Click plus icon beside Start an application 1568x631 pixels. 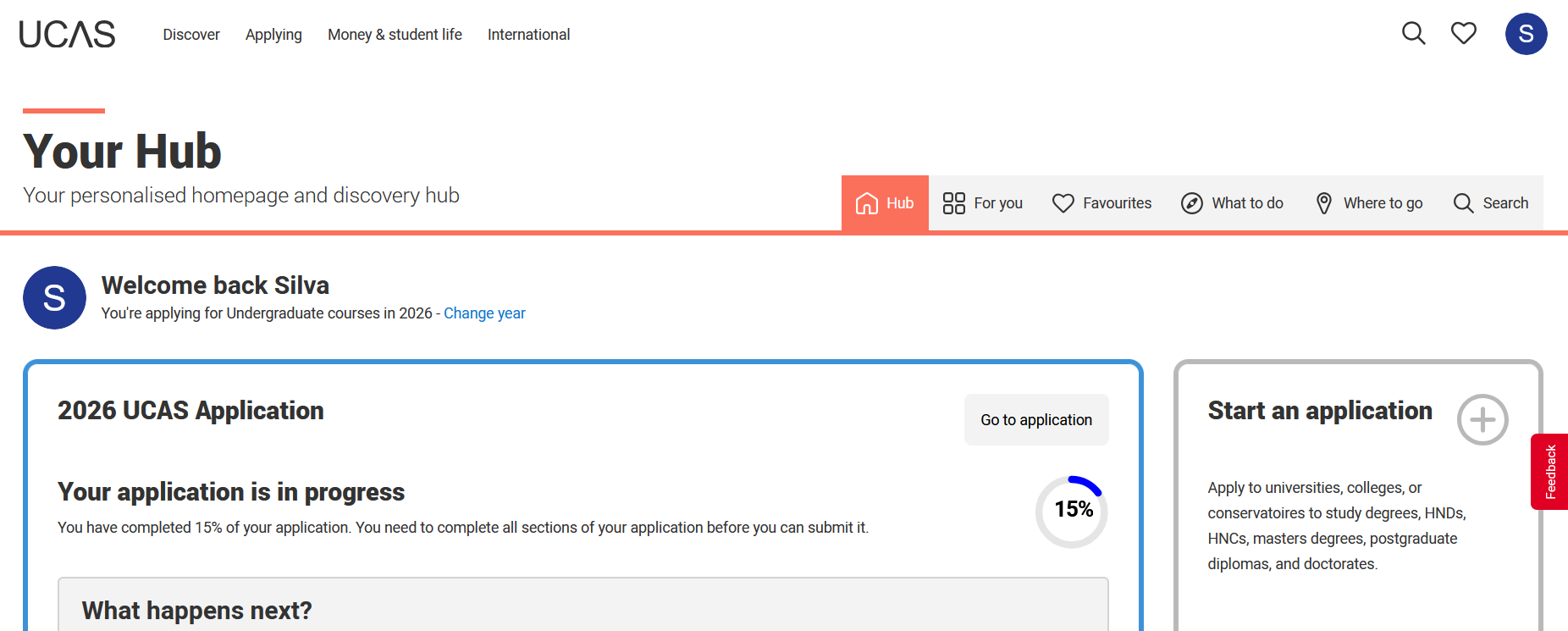tap(1482, 419)
